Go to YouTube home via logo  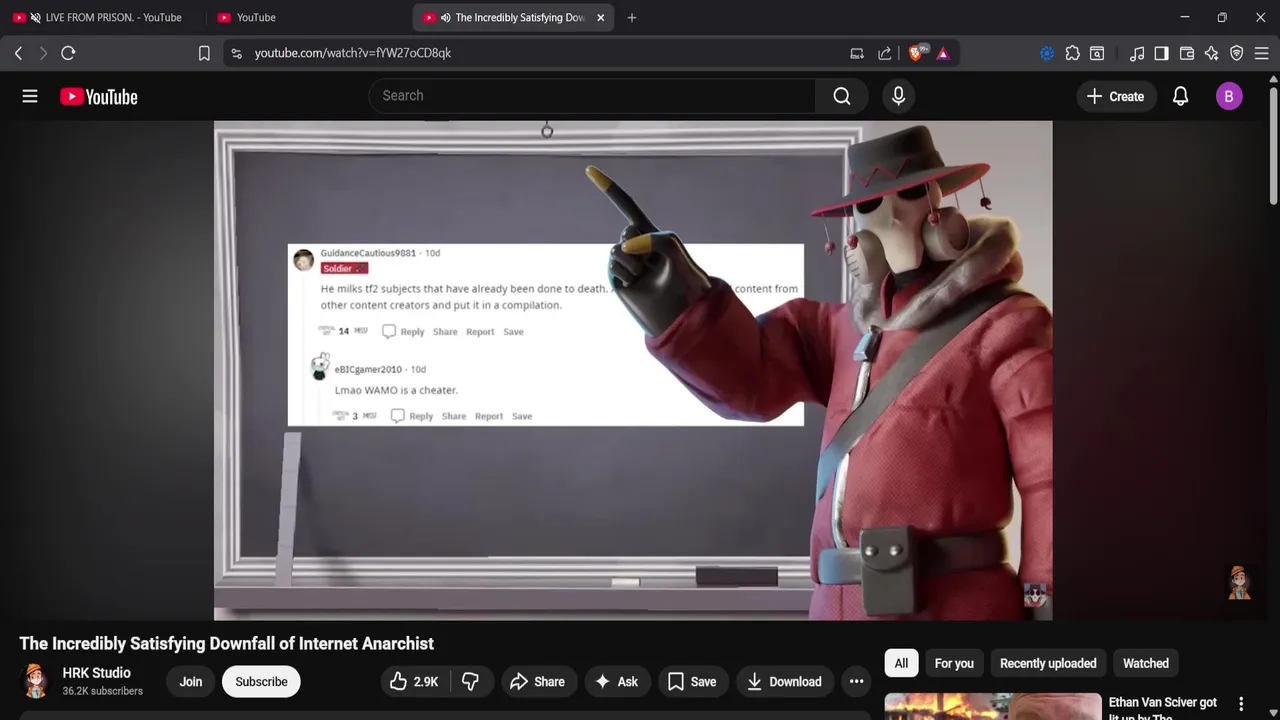coord(98,97)
